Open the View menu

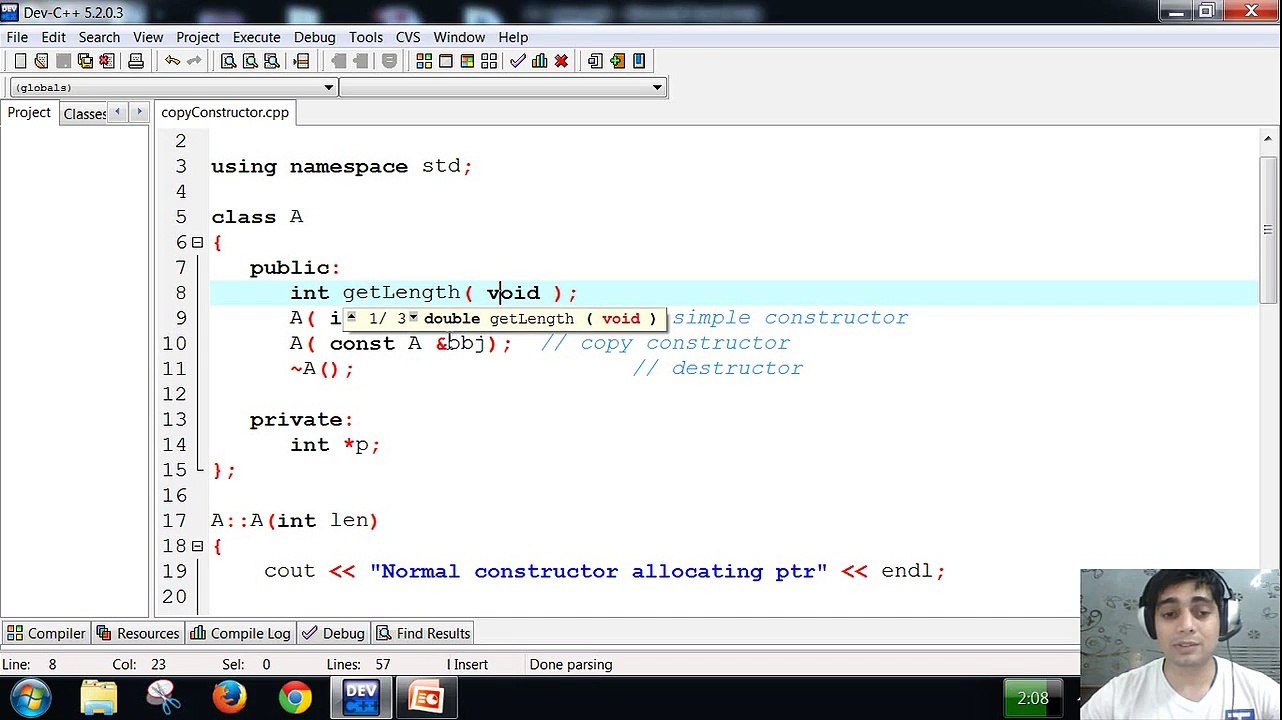click(x=148, y=37)
